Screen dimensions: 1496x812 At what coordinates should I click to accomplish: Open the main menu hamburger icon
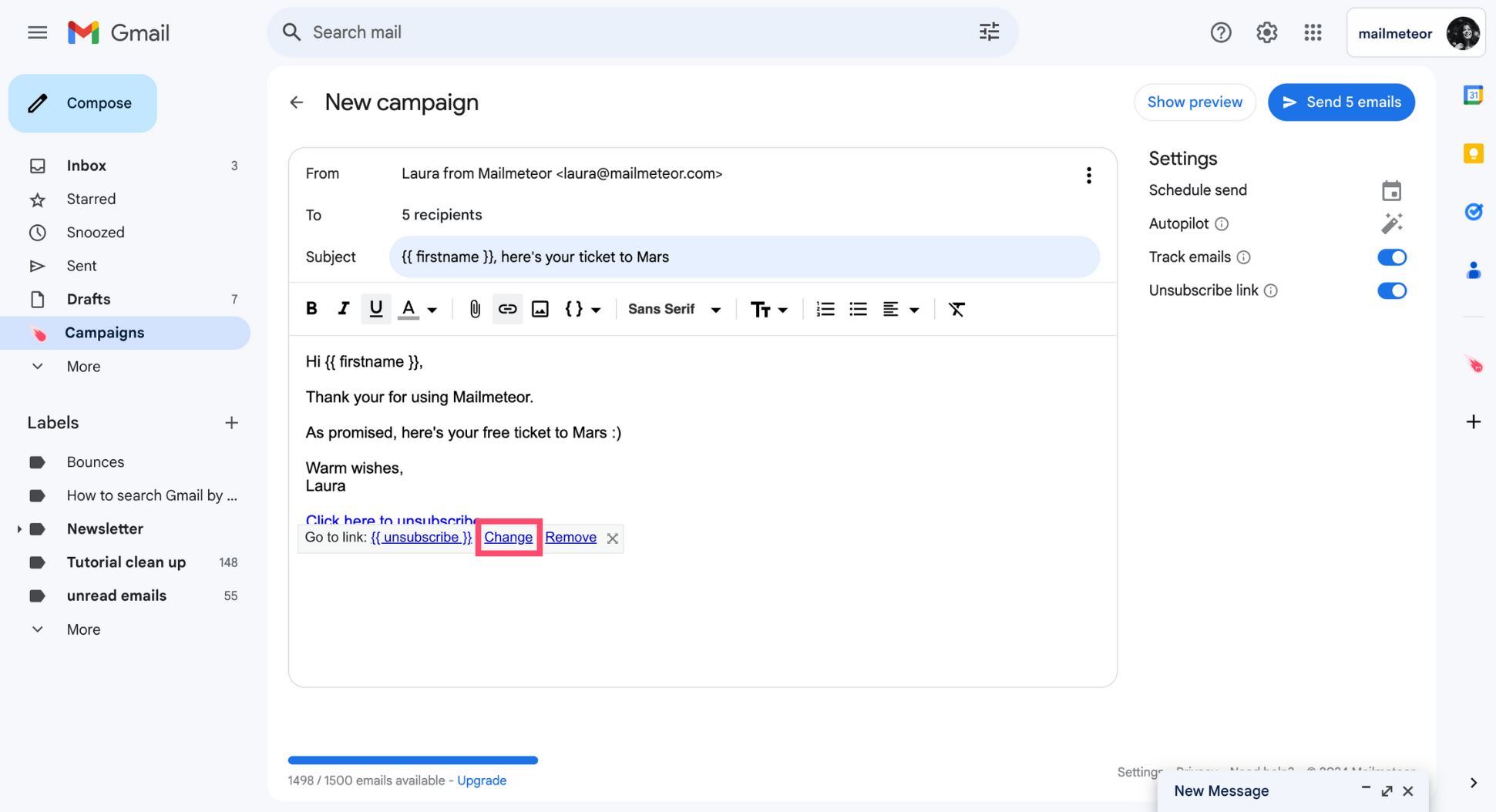tap(37, 32)
